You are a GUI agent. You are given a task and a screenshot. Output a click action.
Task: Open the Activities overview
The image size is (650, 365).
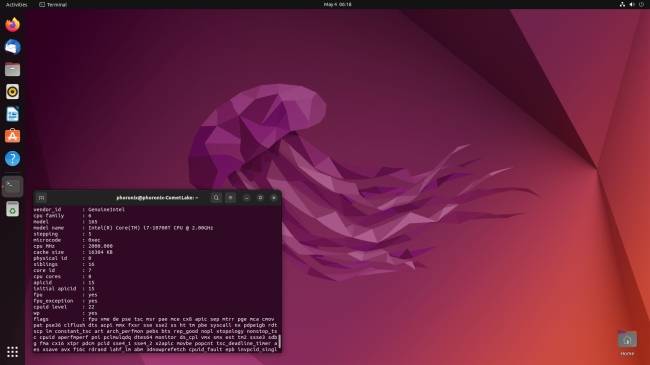[17, 5]
